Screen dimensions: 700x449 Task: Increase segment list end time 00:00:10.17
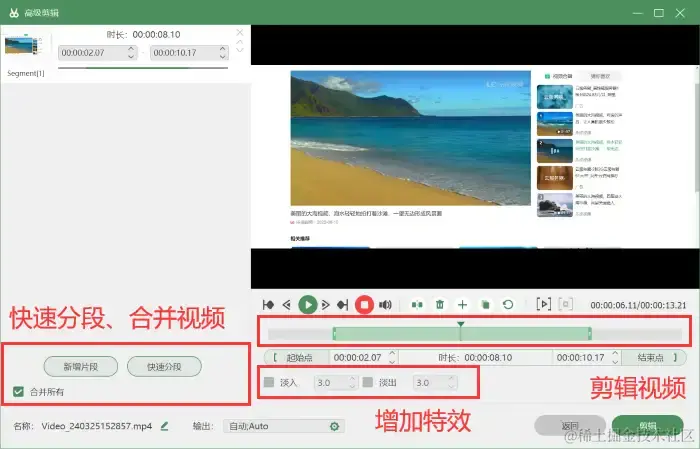pos(223,49)
